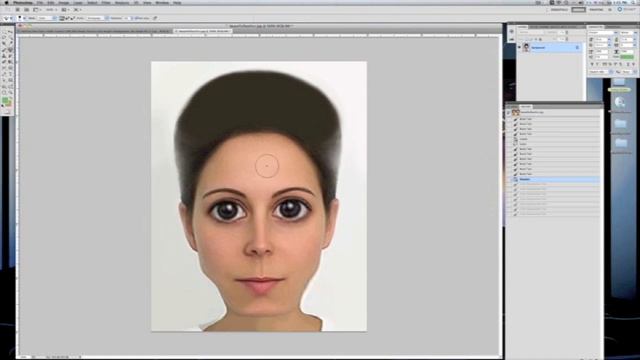The image size is (640, 360).
Task: Switch to the active document tab
Action: (x=203, y=31)
